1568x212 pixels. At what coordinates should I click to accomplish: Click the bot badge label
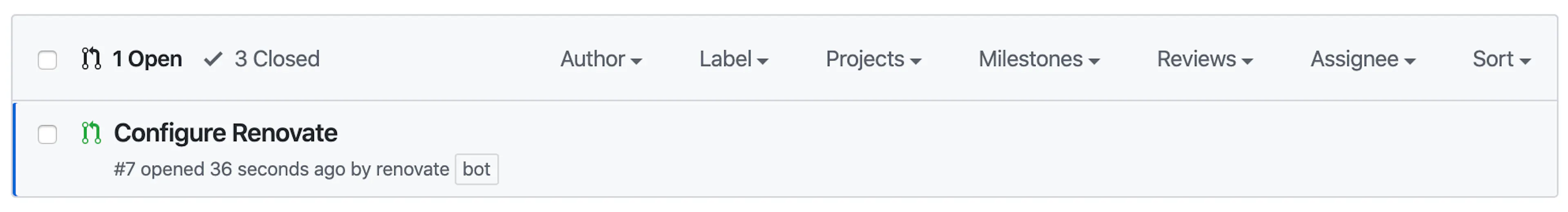click(x=477, y=169)
